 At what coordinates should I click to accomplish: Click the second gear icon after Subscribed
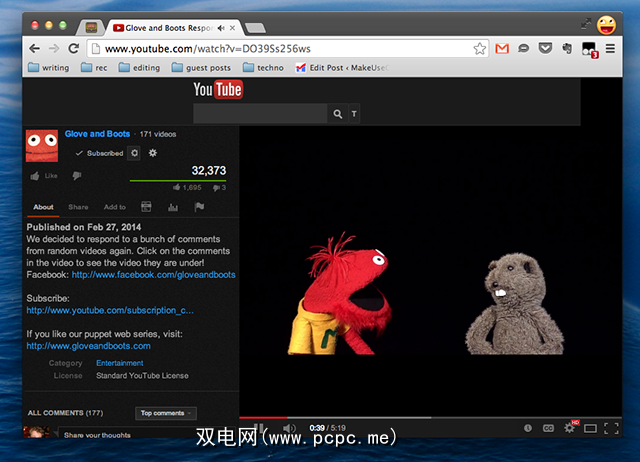[x=153, y=153]
